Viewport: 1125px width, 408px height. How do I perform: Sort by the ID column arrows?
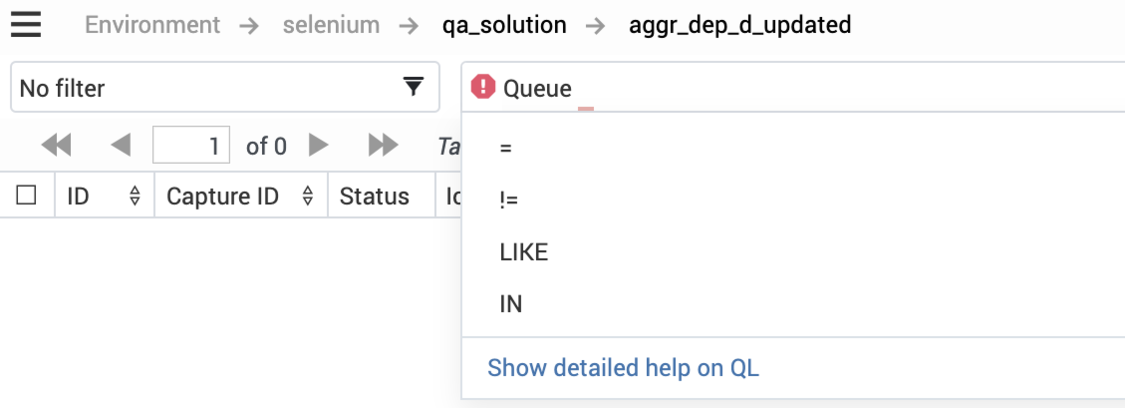(134, 196)
